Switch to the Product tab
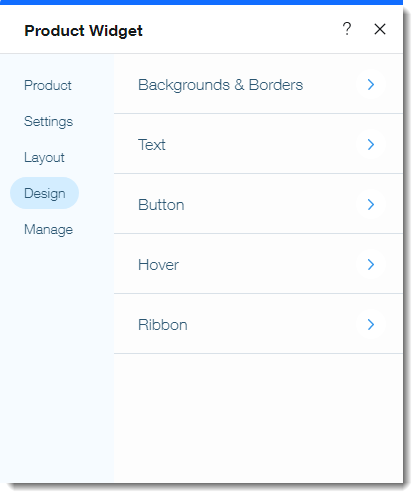This screenshot has width=418, height=498. coord(48,85)
